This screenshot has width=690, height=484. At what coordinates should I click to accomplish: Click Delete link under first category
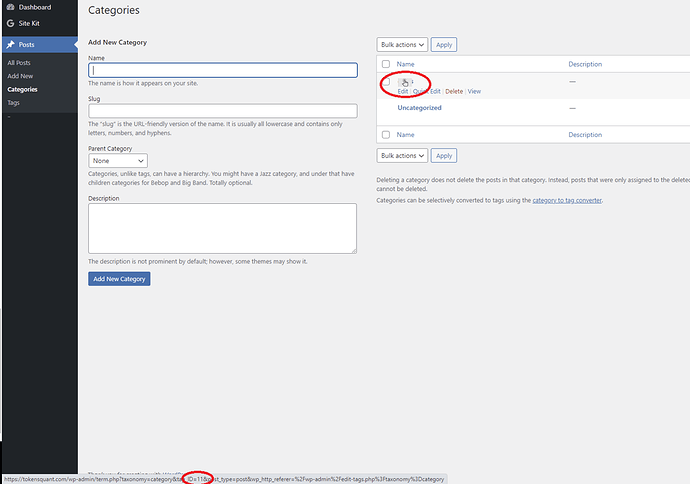point(454,91)
